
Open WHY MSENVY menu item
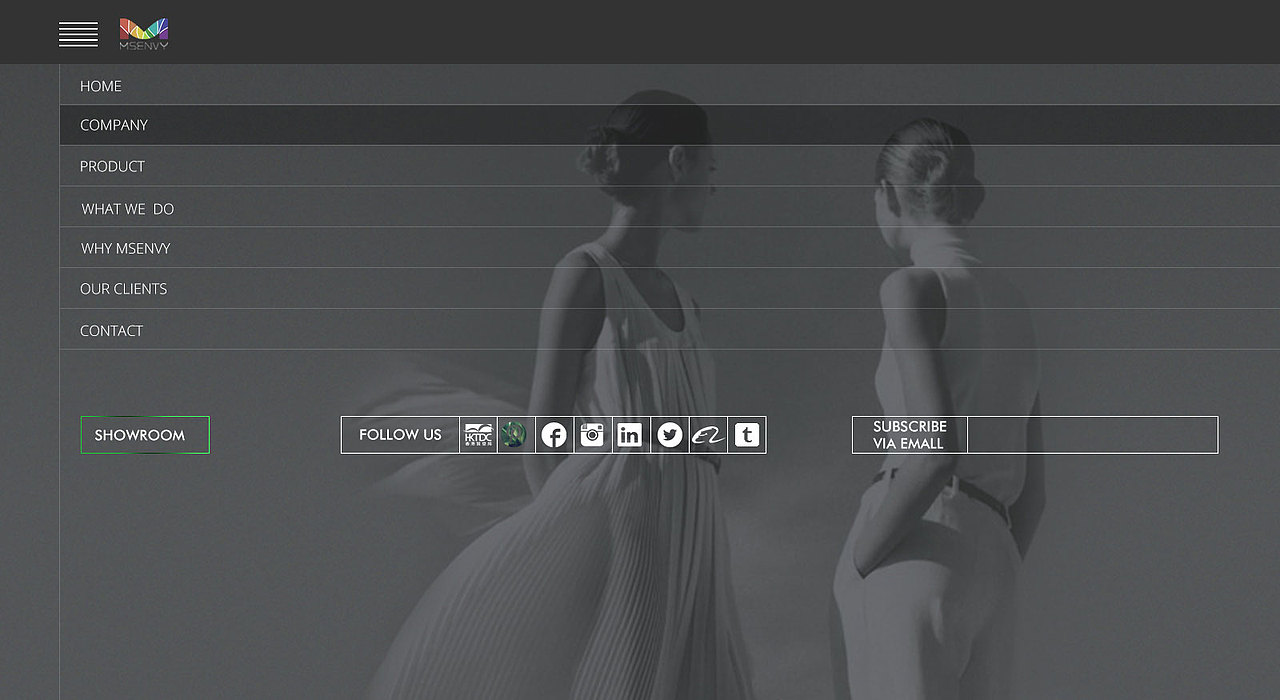(x=670, y=248)
